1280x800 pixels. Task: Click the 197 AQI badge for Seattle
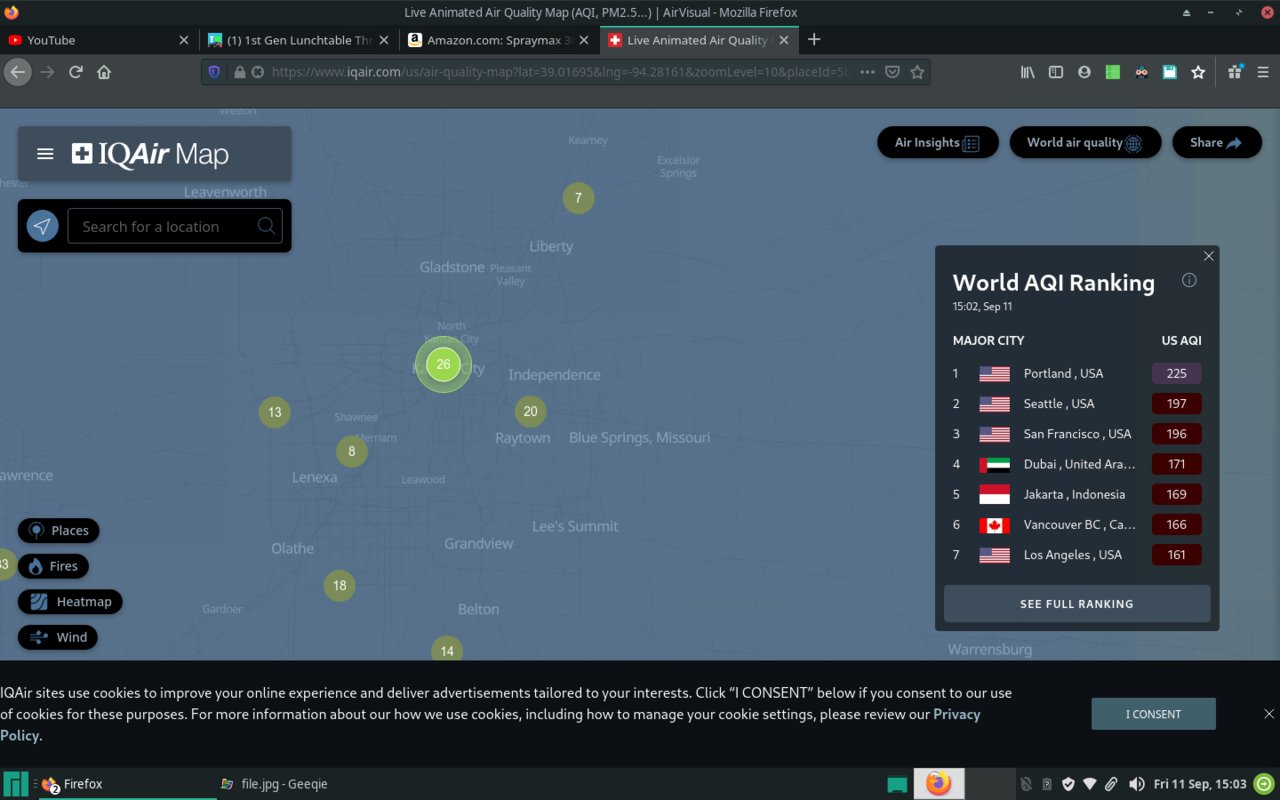click(1176, 404)
